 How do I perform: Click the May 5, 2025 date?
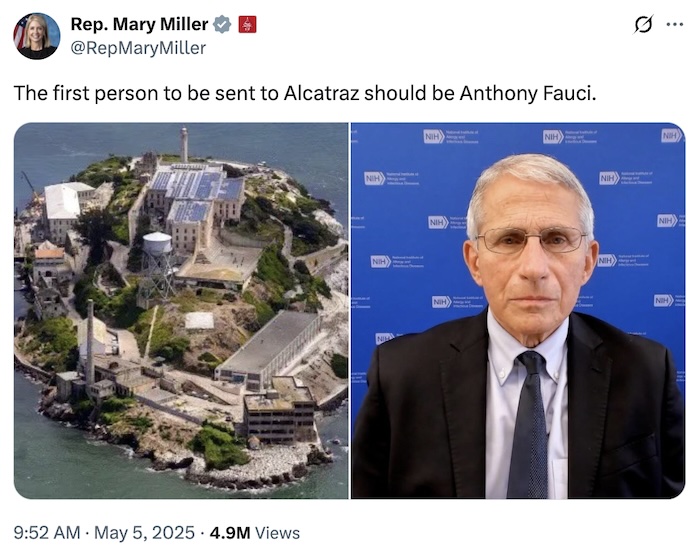click(145, 533)
